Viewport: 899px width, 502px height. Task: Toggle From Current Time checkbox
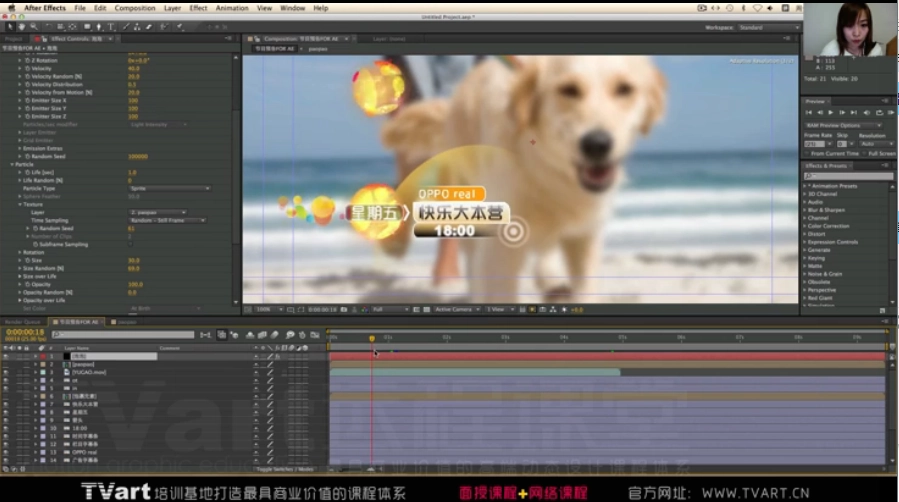pos(807,154)
